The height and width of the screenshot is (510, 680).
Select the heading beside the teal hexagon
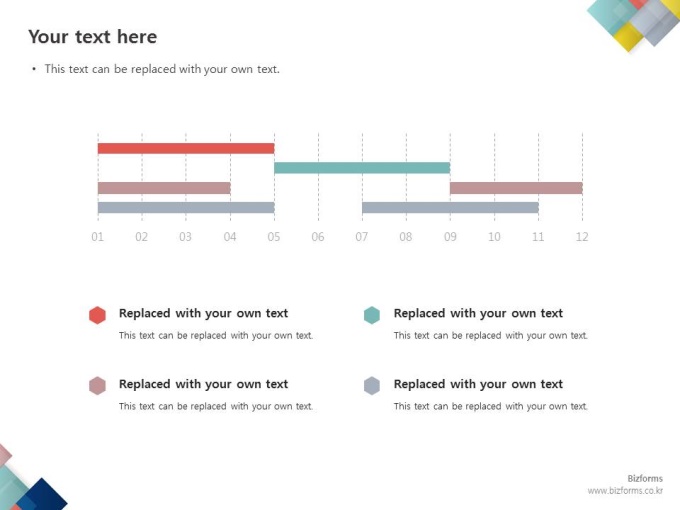coord(478,314)
